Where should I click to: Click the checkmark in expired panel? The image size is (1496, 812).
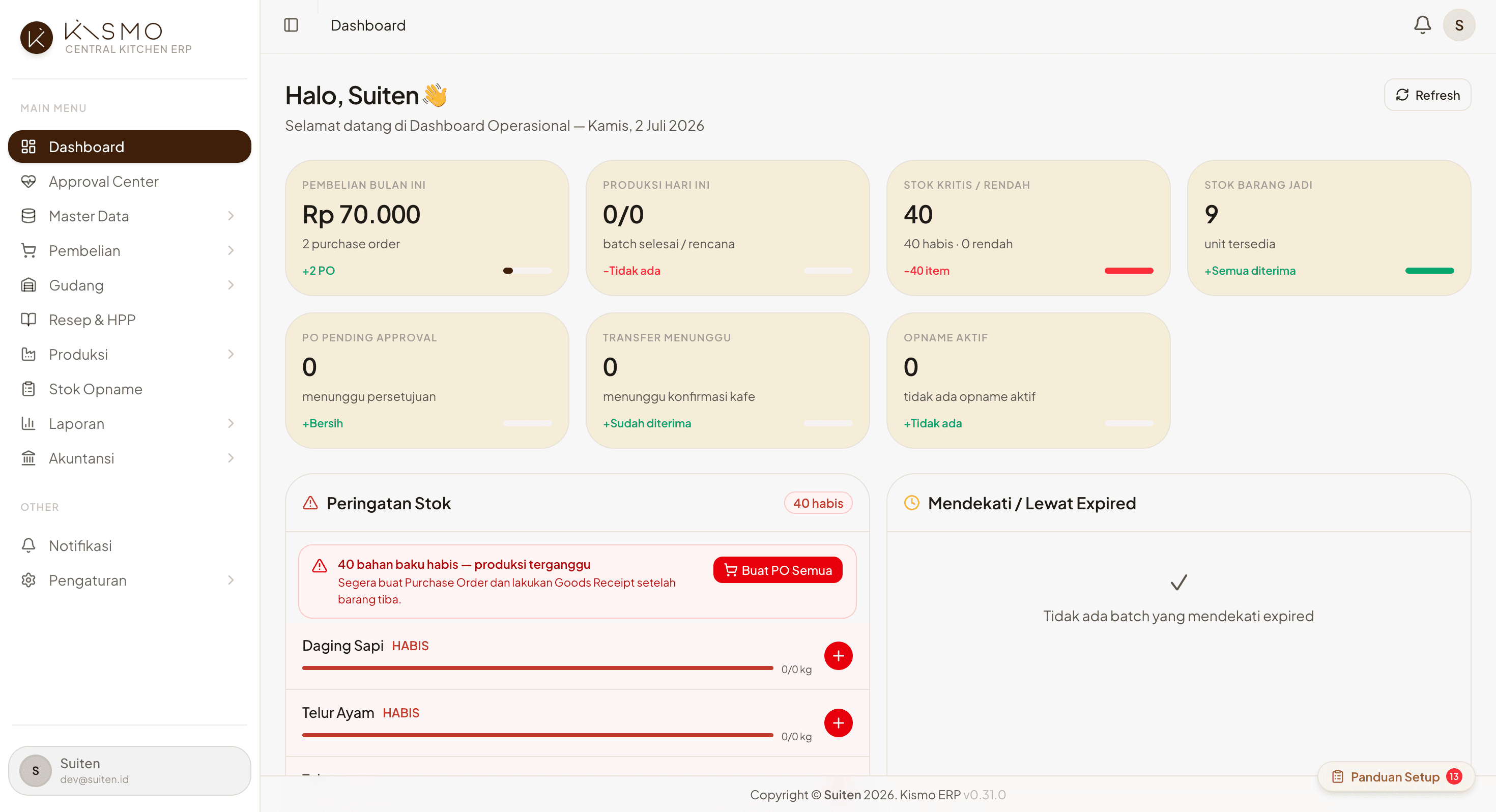[x=1178, y=583]
